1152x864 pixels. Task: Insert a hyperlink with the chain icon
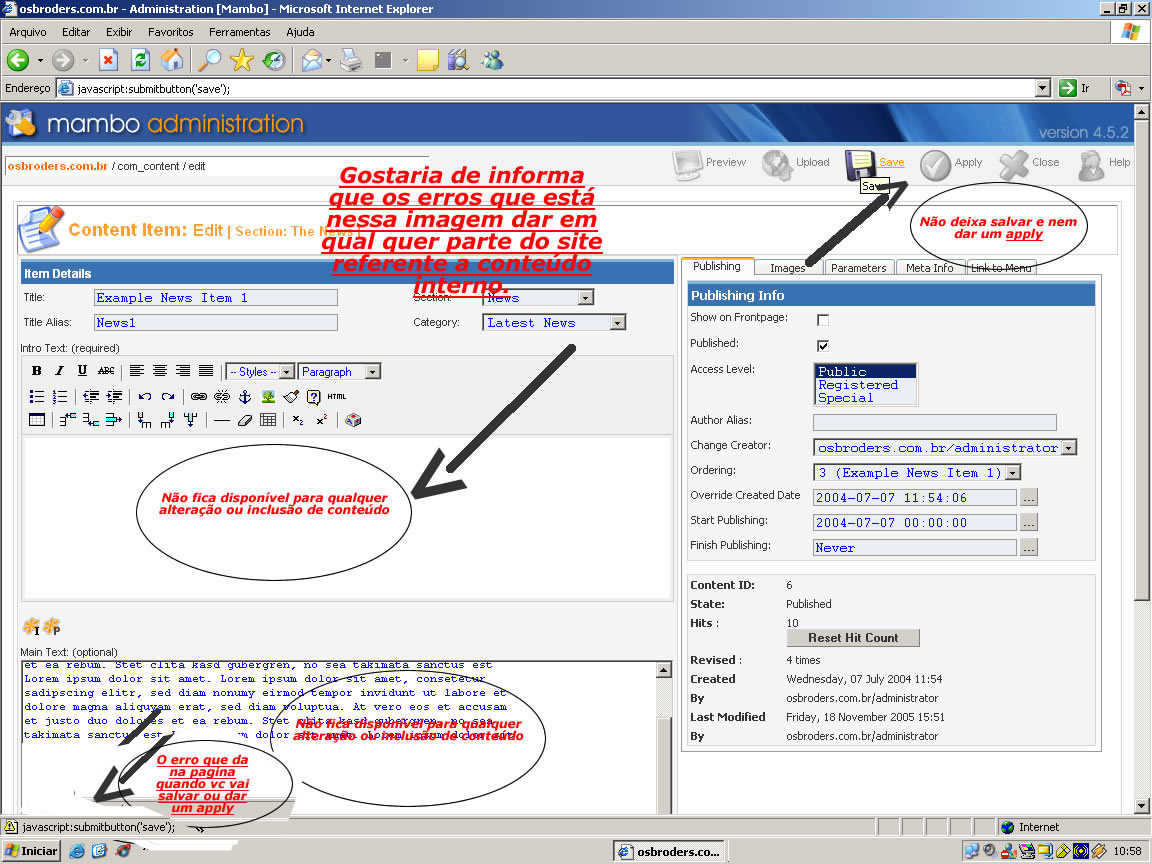tap(198, 396)
